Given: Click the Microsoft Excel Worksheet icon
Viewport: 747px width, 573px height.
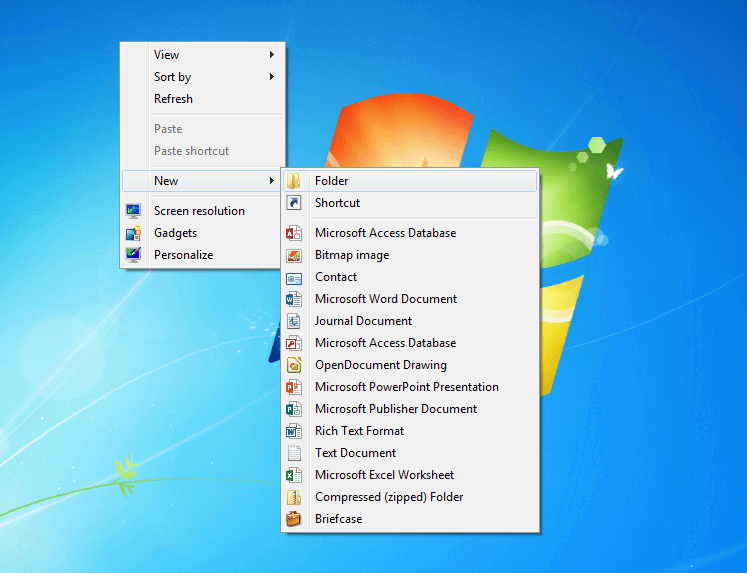Looking at the screenshot, I should point(293,475).
